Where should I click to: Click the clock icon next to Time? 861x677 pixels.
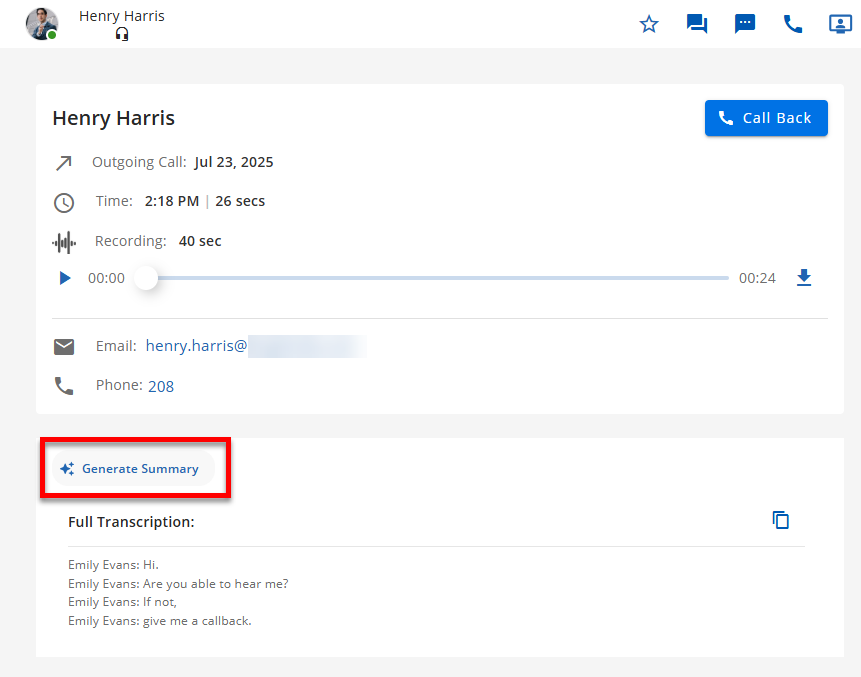[x=64, y=203]
